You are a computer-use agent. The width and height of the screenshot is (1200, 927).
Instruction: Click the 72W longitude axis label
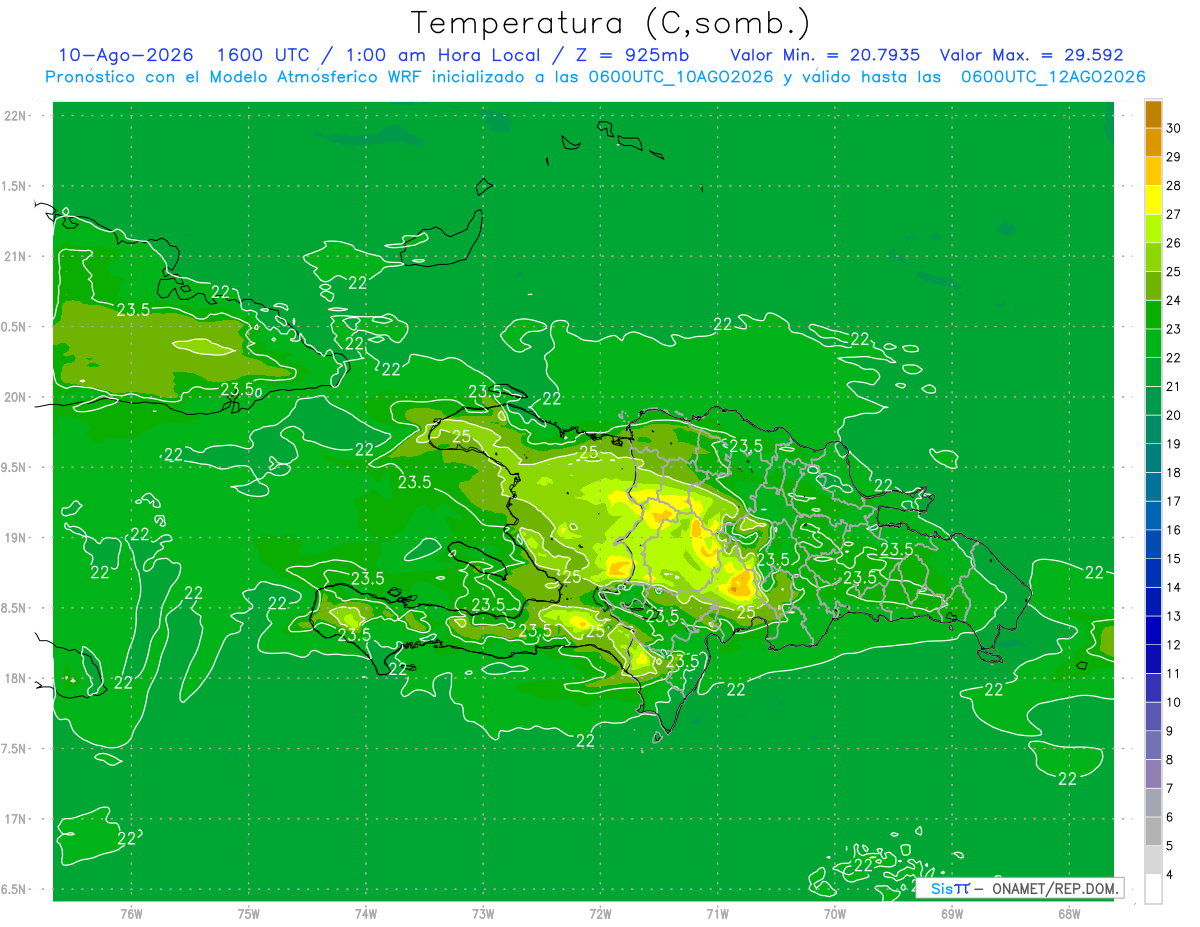point(600,913)
